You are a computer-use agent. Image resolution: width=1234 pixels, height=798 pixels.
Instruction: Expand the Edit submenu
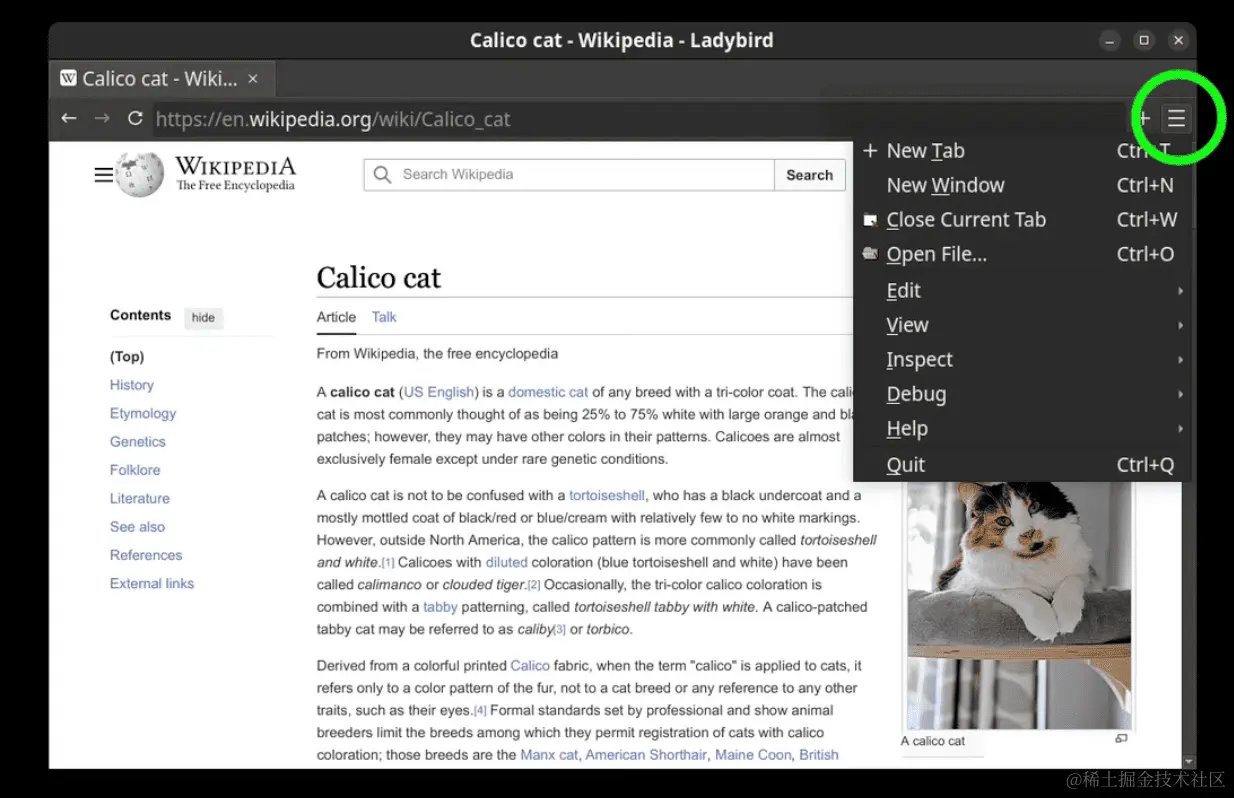click(903, 290)
